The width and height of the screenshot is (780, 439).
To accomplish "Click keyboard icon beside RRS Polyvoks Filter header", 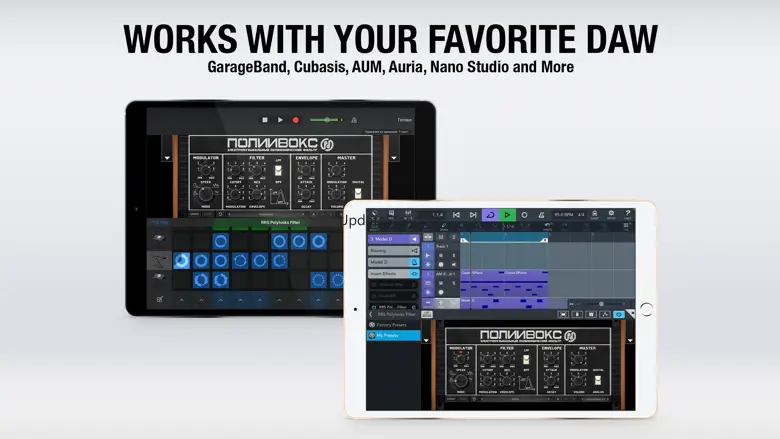I will pos(427,314).
